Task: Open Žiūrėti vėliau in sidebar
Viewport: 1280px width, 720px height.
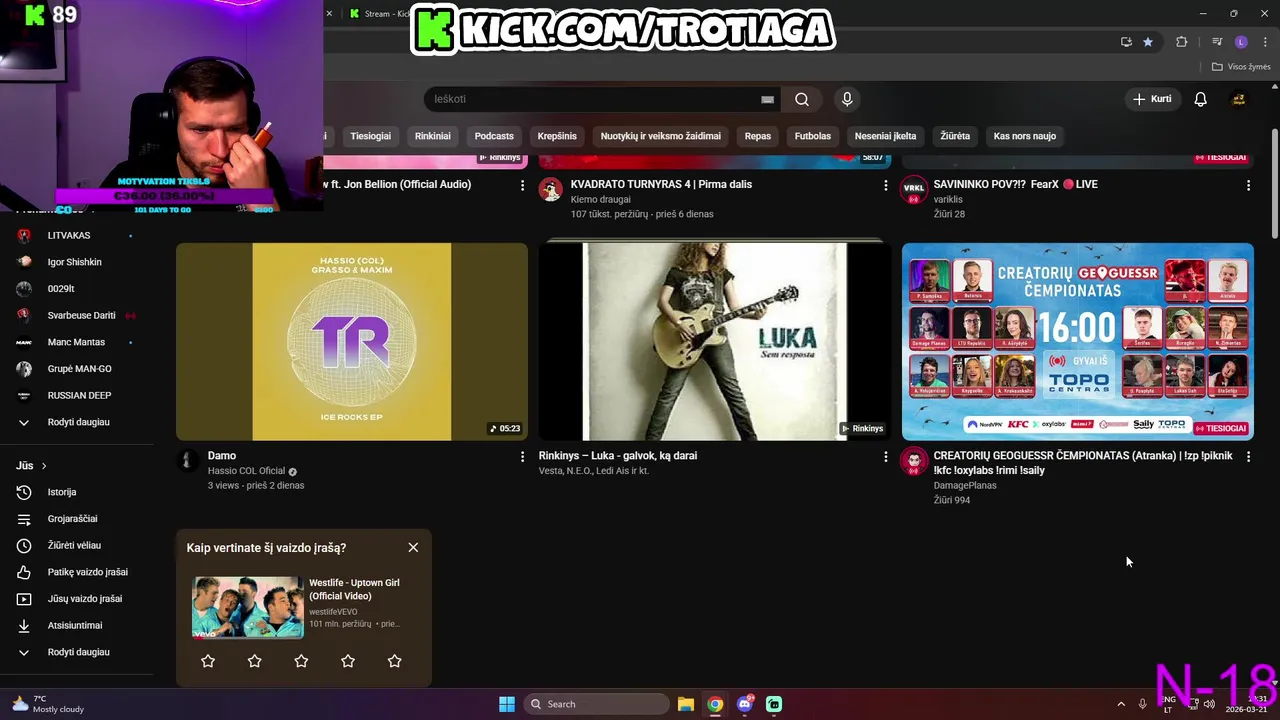Action: click(76, 546)
